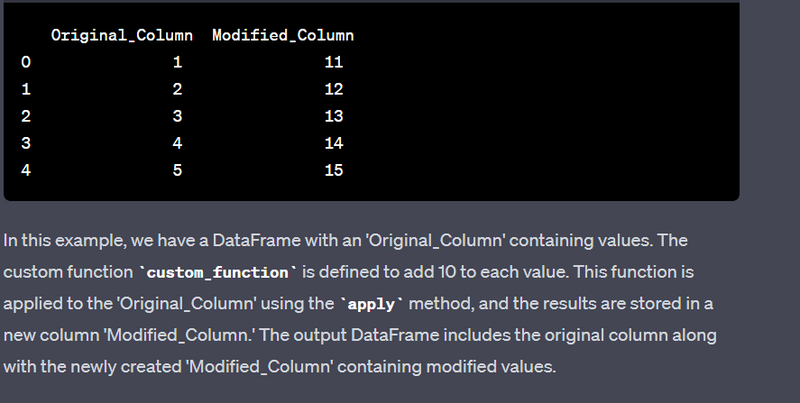Screen dimensions: 800x403
Task: Click the Original_Column header in output table
Action: tap(124, 36)
